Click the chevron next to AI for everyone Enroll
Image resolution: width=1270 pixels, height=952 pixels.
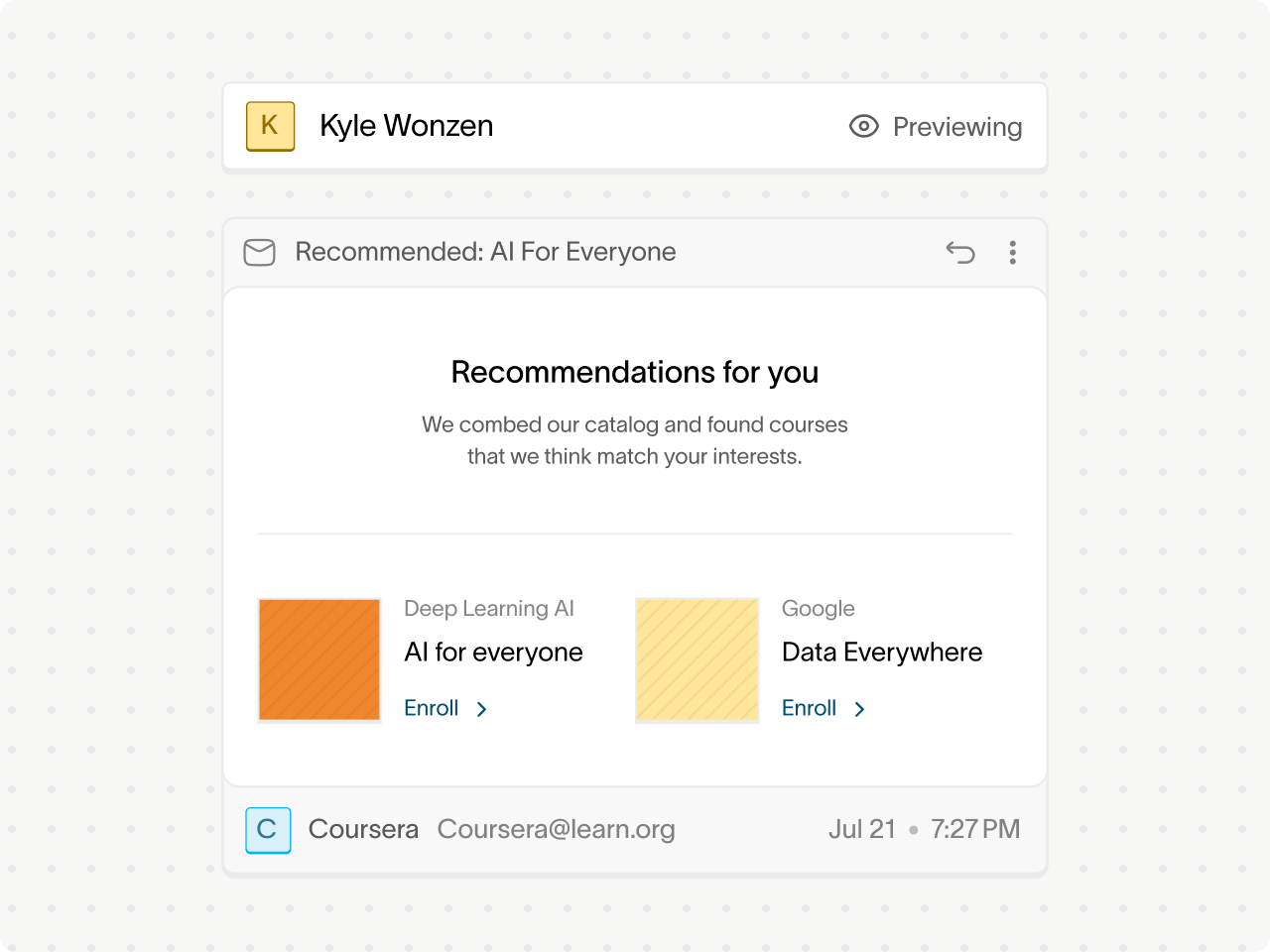click(x=481, y=709)
